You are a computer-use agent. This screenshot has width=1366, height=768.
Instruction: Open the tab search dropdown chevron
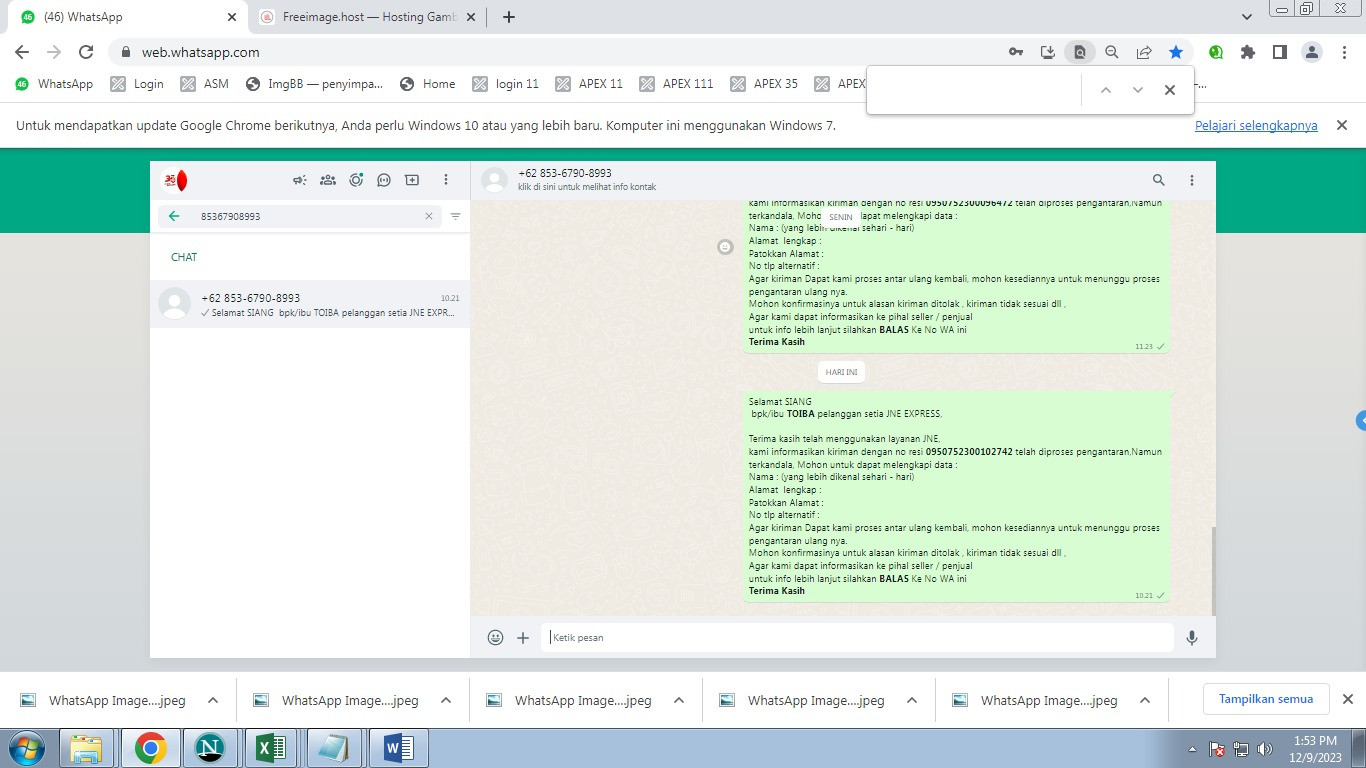click(1246, 17)
